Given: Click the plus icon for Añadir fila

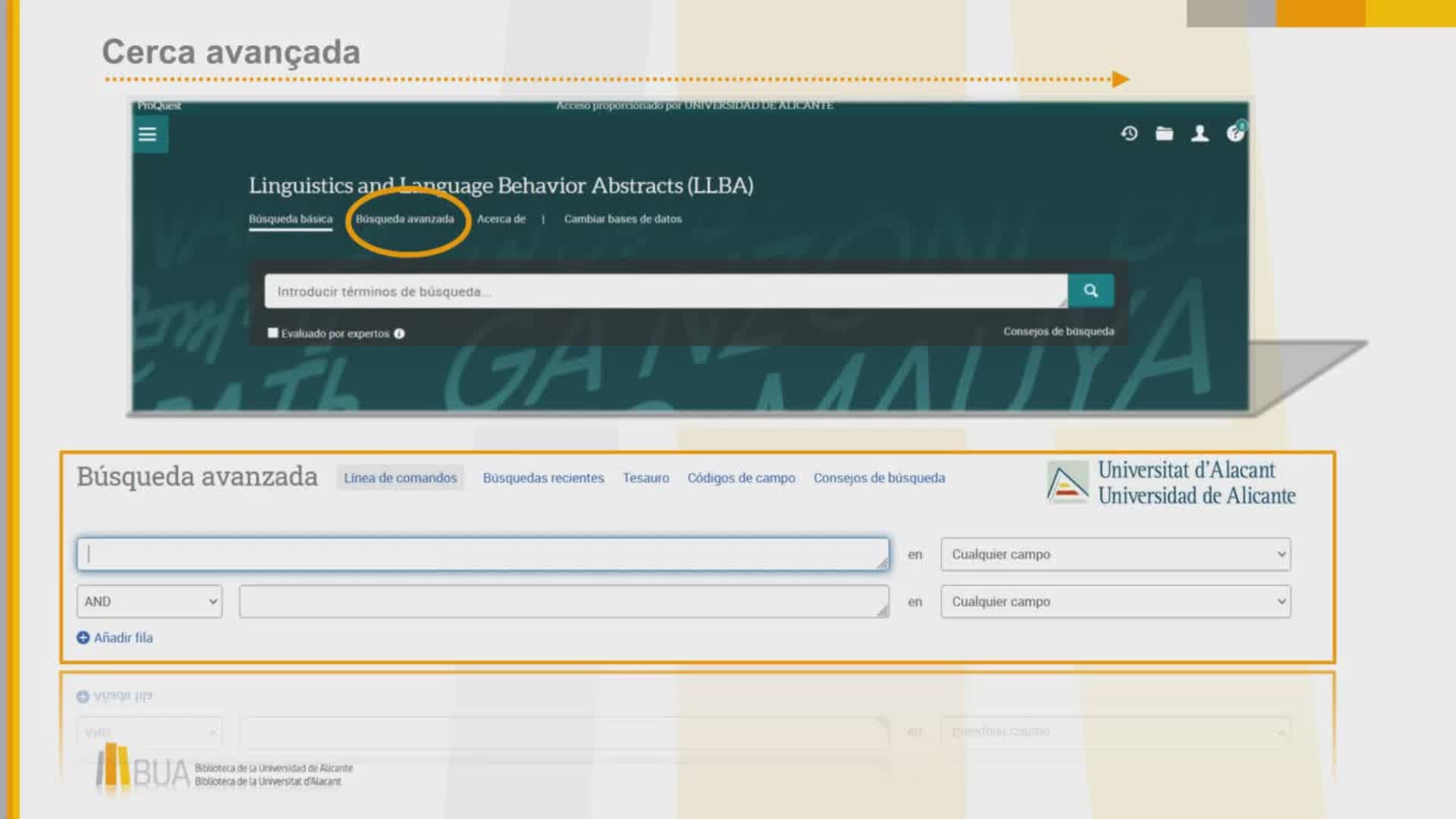Looking at the screenshot, I should point(83,638).
